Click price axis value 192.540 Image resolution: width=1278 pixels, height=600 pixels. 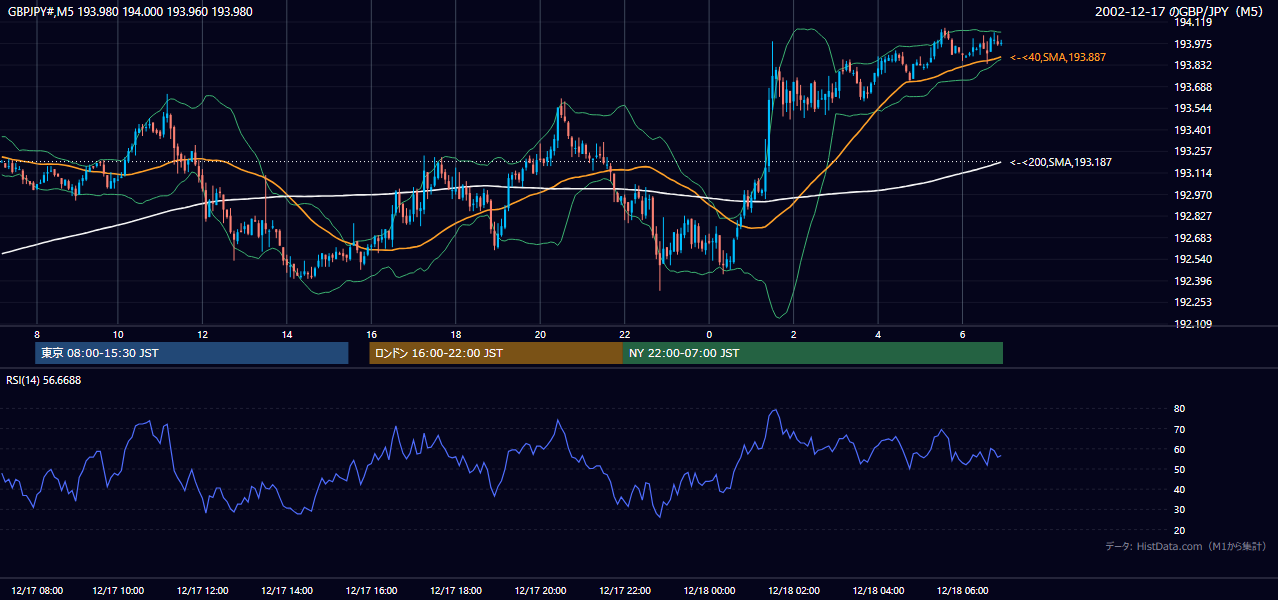point(1193,260)
